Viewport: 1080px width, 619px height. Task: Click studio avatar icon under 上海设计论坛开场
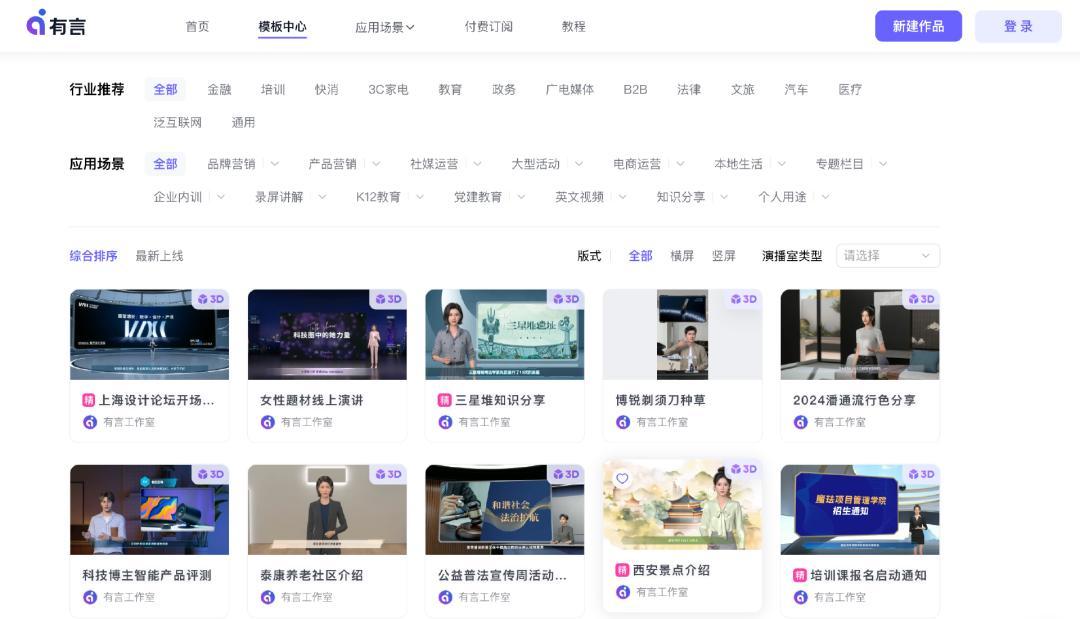(90, 422)
